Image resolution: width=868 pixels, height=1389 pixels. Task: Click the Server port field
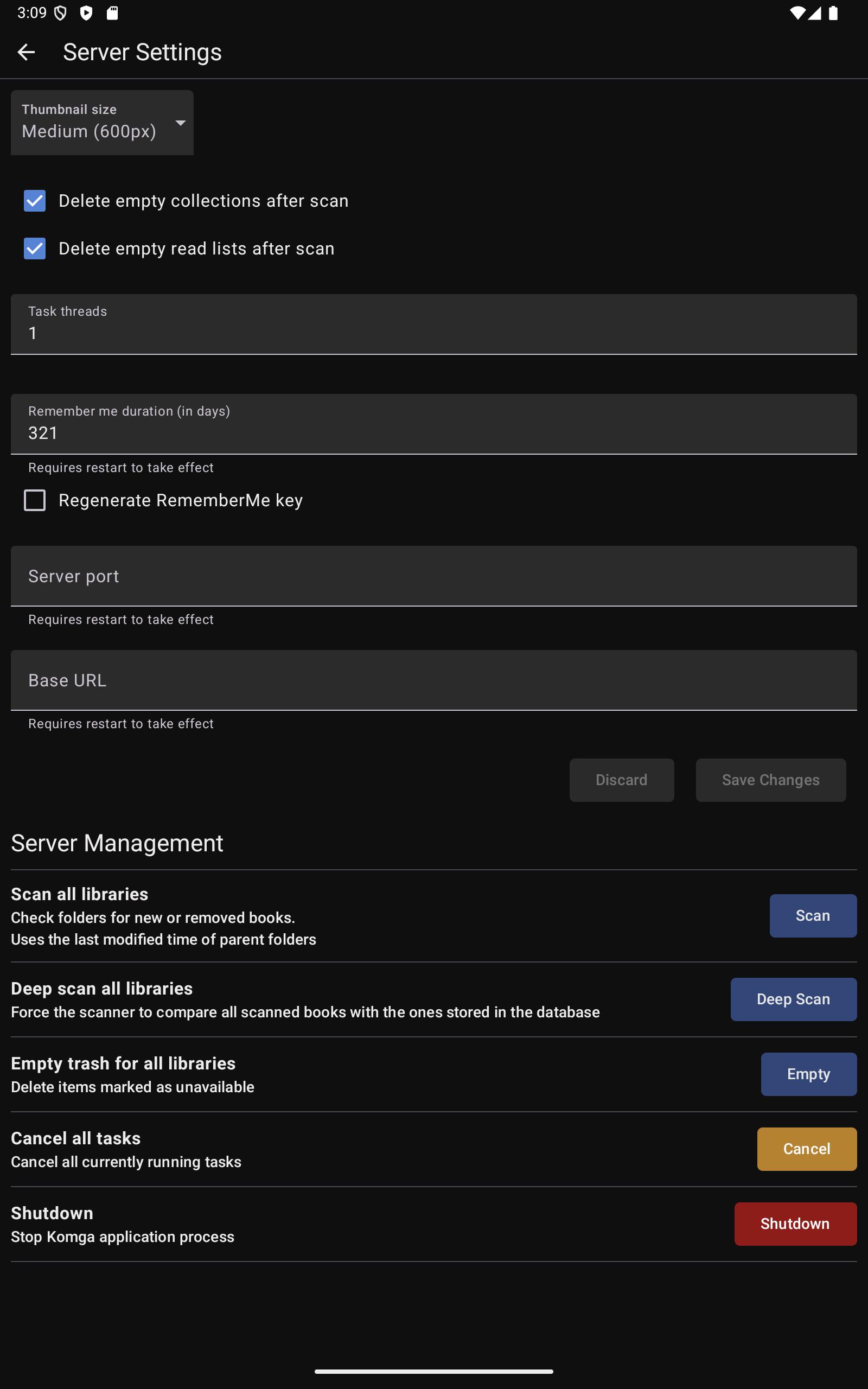pos(434,576)
